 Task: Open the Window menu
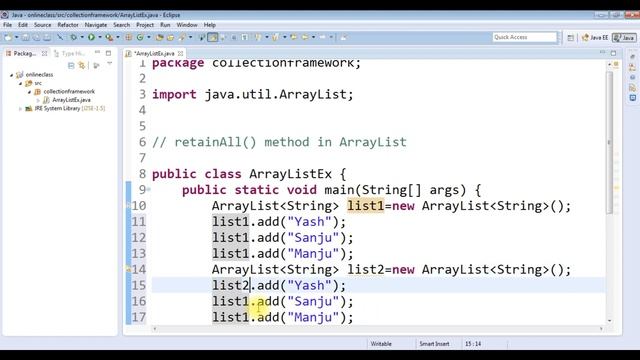[x=187, y=25]
